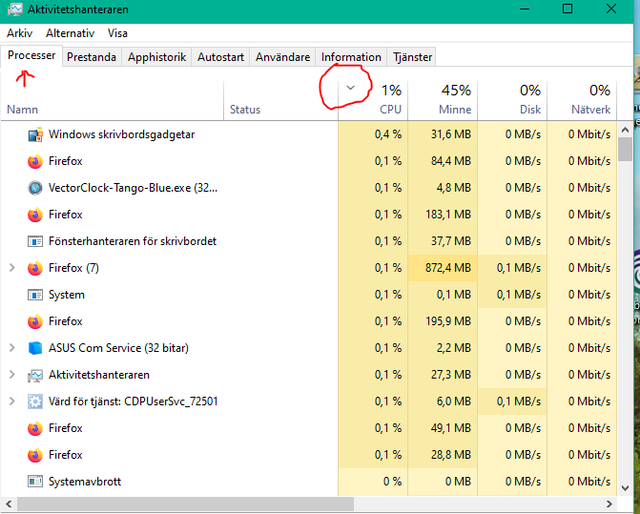The height and width of the screenshot is (514, 640).
Task: Open the Autostart tab
Action: (x=221, y=57)
